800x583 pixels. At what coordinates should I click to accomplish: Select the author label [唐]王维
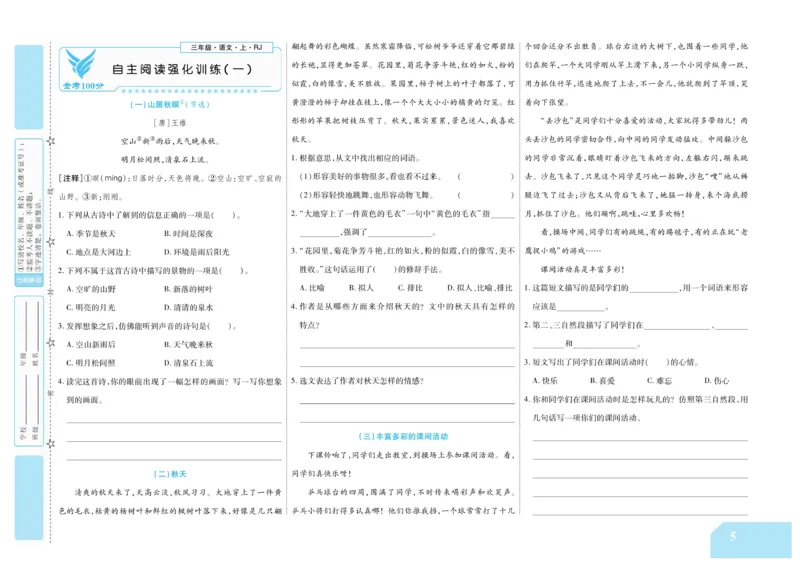(x=172, y=125)
